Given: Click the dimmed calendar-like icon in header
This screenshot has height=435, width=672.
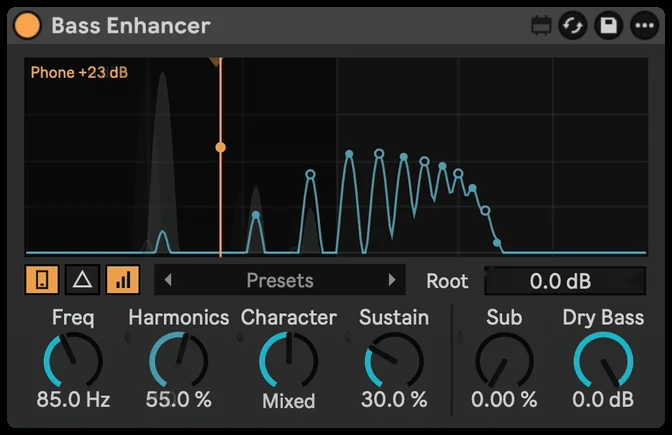Looking at the screenshot, I should click(x=541, y=26).
